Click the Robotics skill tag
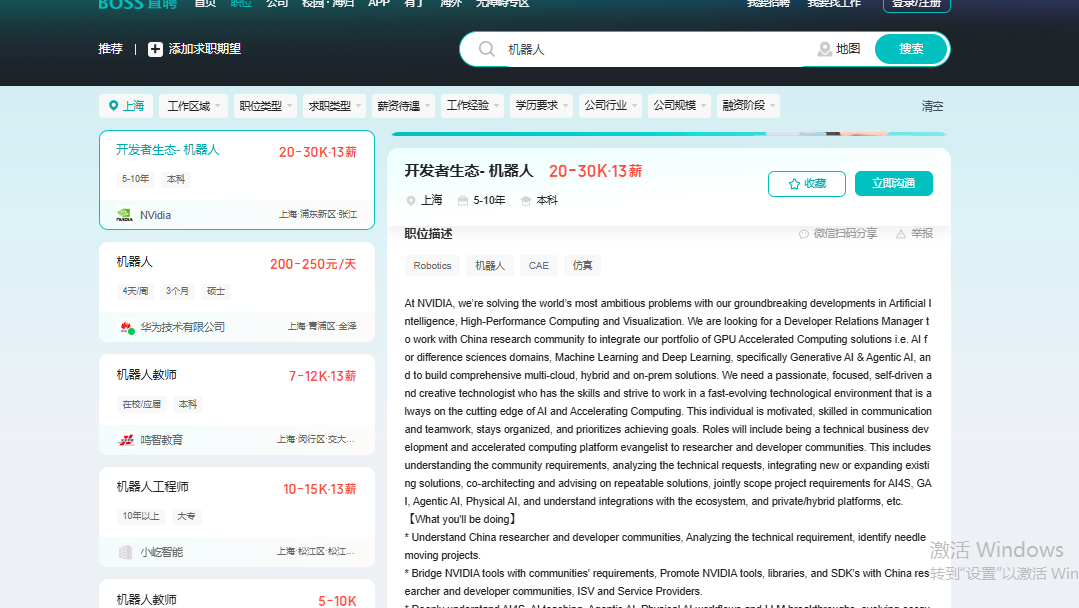The image size is (1079, 608). click(432, 265)
